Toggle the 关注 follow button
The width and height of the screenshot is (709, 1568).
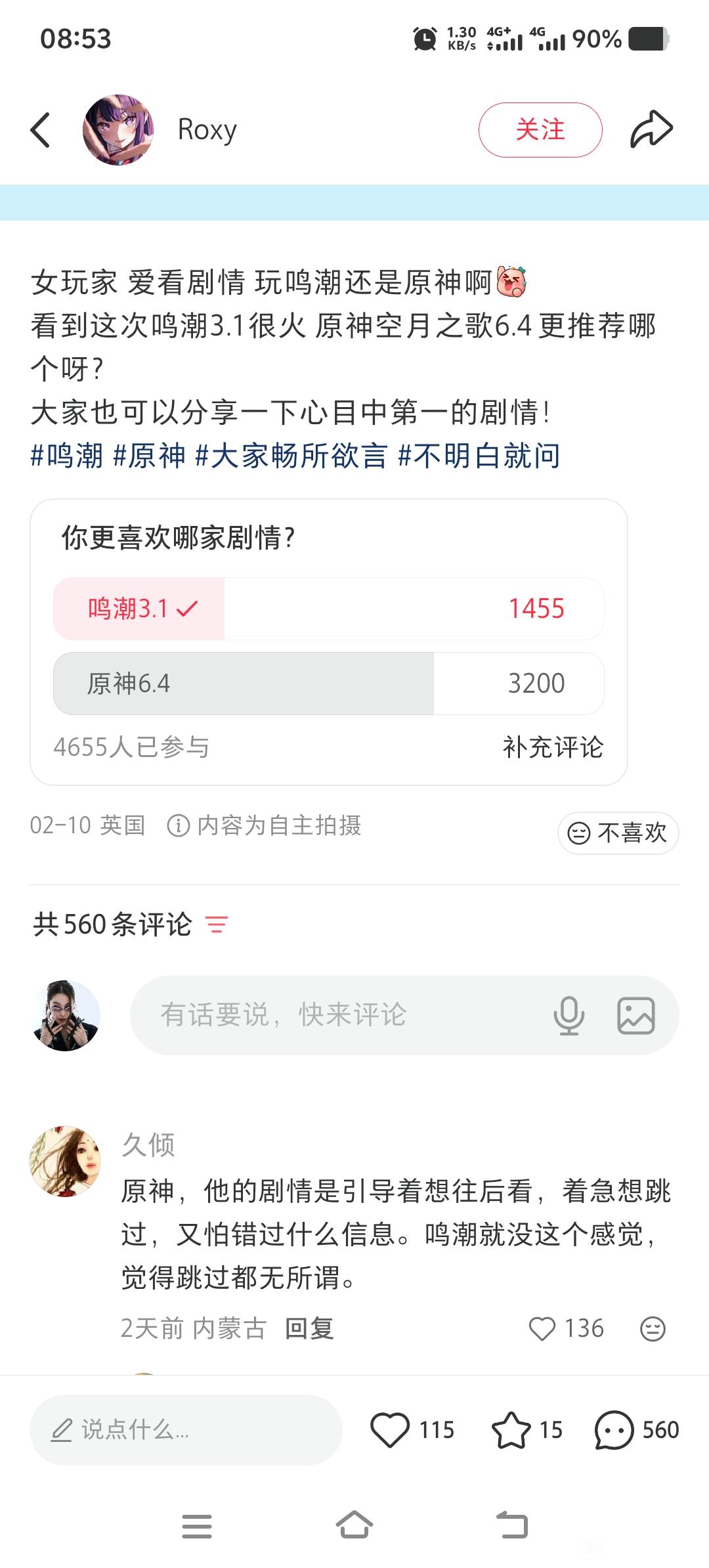coord(540,130)
